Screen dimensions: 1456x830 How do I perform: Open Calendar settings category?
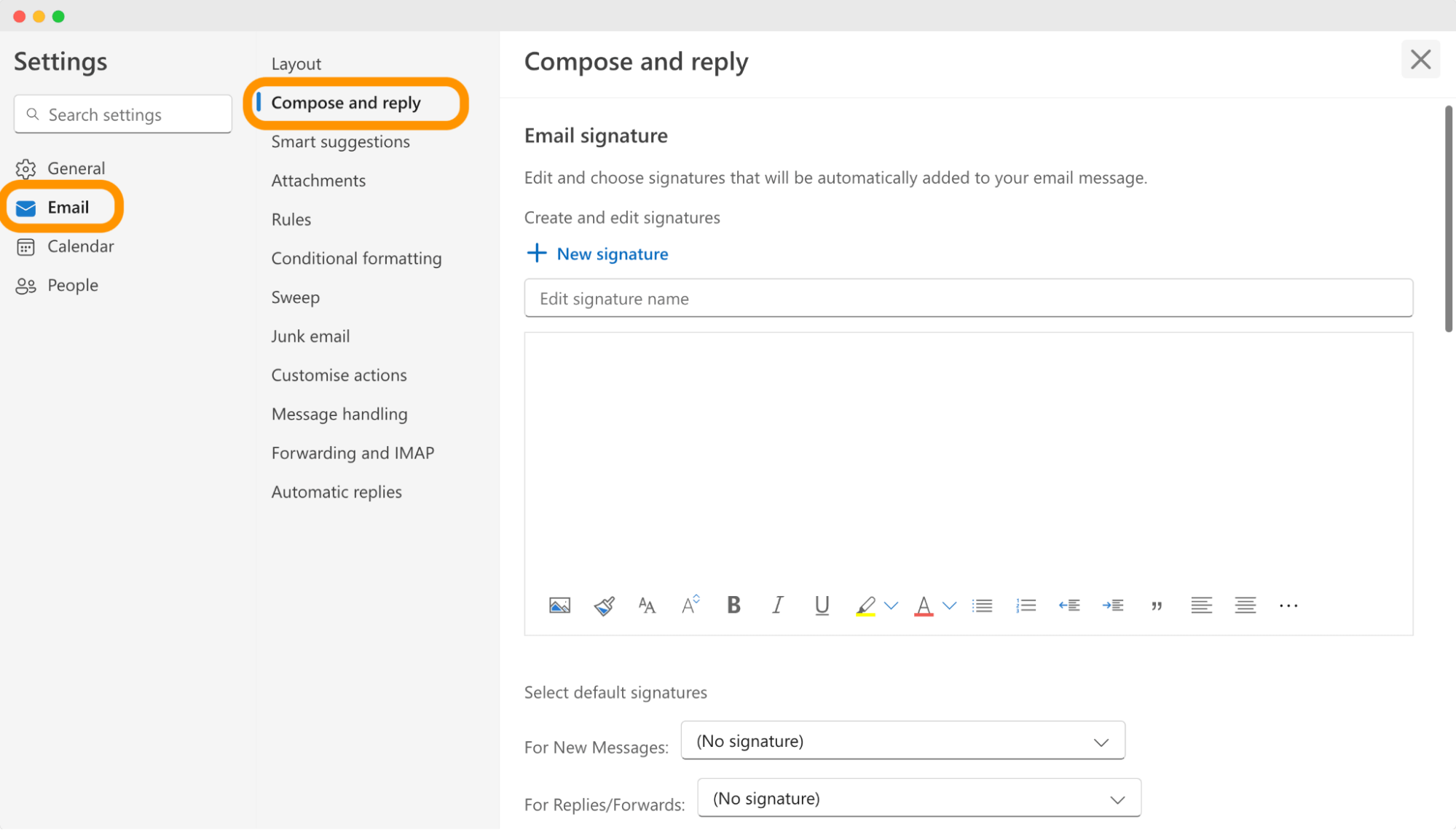point(66,246)
